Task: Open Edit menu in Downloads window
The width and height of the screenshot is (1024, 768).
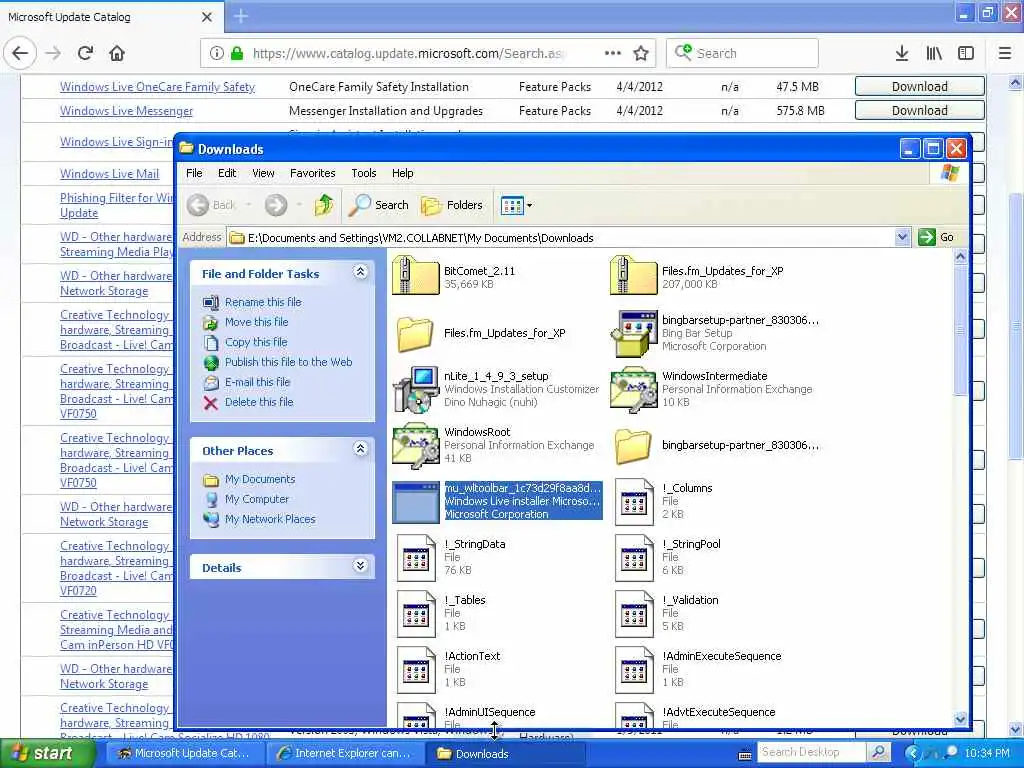Action: (227, 173)
